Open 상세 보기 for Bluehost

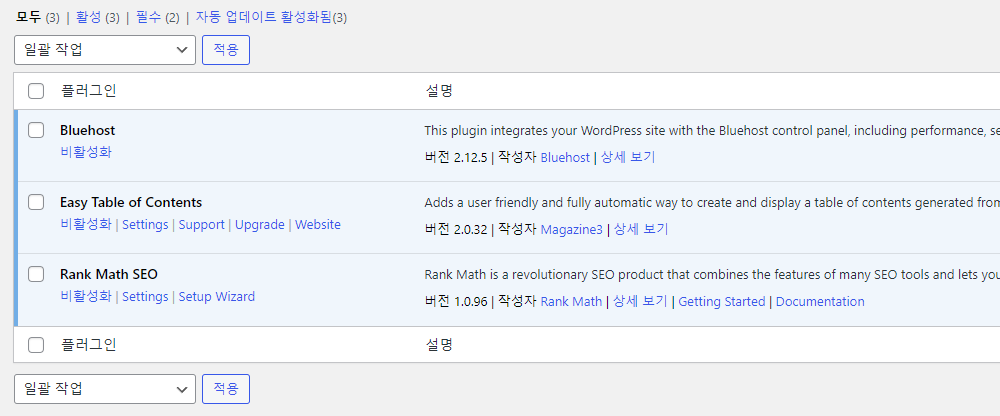point(628,158)
